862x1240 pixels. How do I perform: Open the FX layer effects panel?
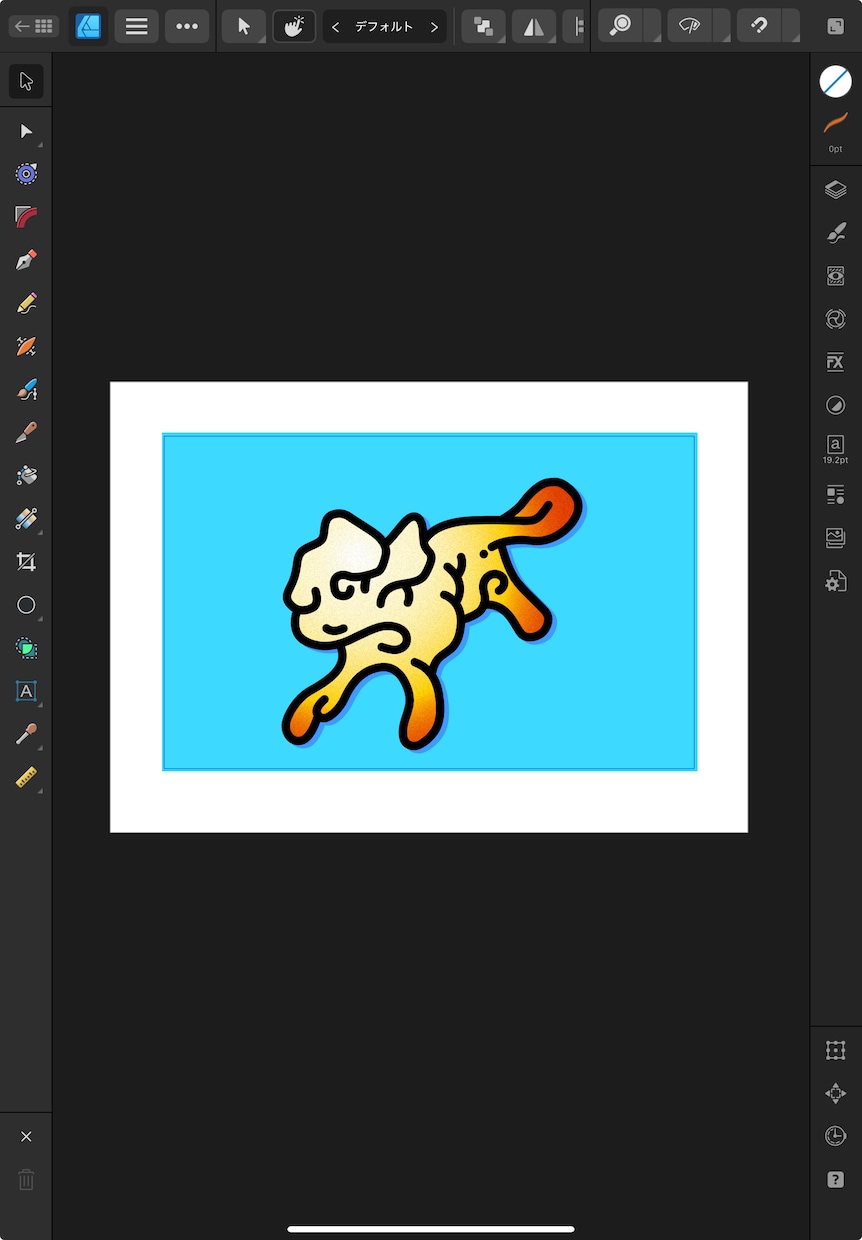coord(836,362)
